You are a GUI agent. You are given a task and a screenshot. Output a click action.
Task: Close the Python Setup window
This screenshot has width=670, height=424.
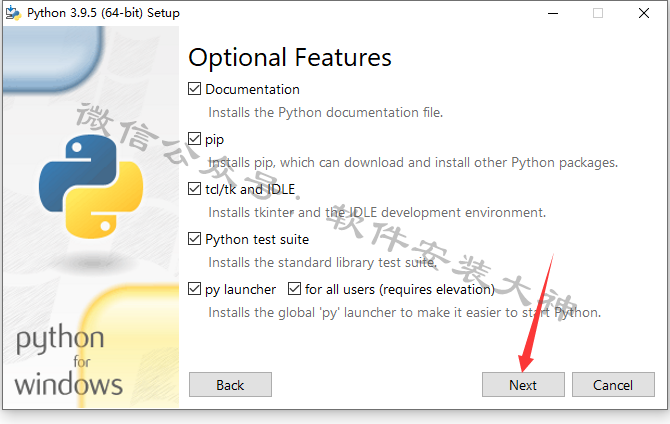click(644, 13)
